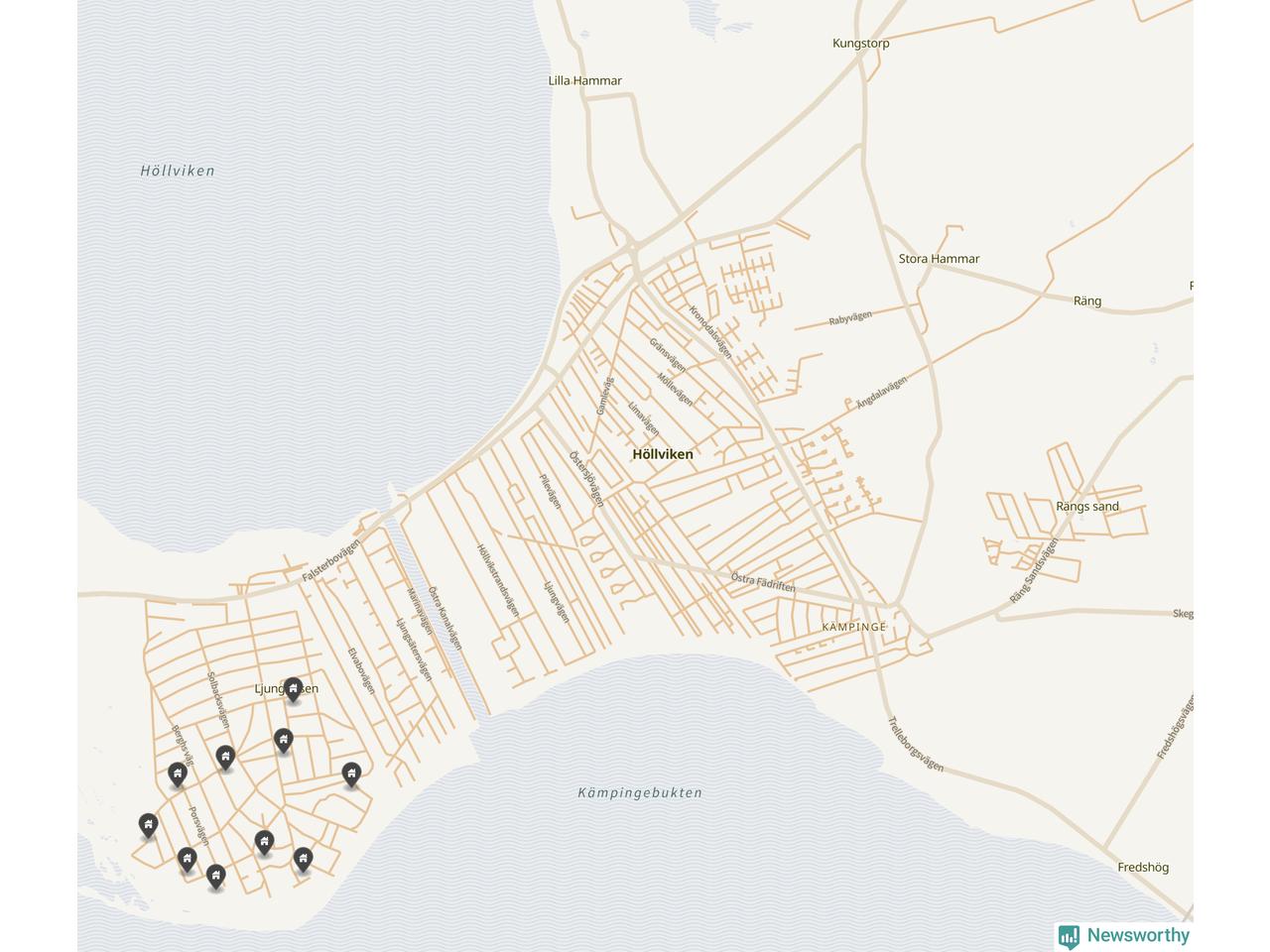The width and height of the screenshot is (1270, 952).
Task: Click the Newsworthy chart icon
Action: pyautogui.click(x=1069, y=936)
